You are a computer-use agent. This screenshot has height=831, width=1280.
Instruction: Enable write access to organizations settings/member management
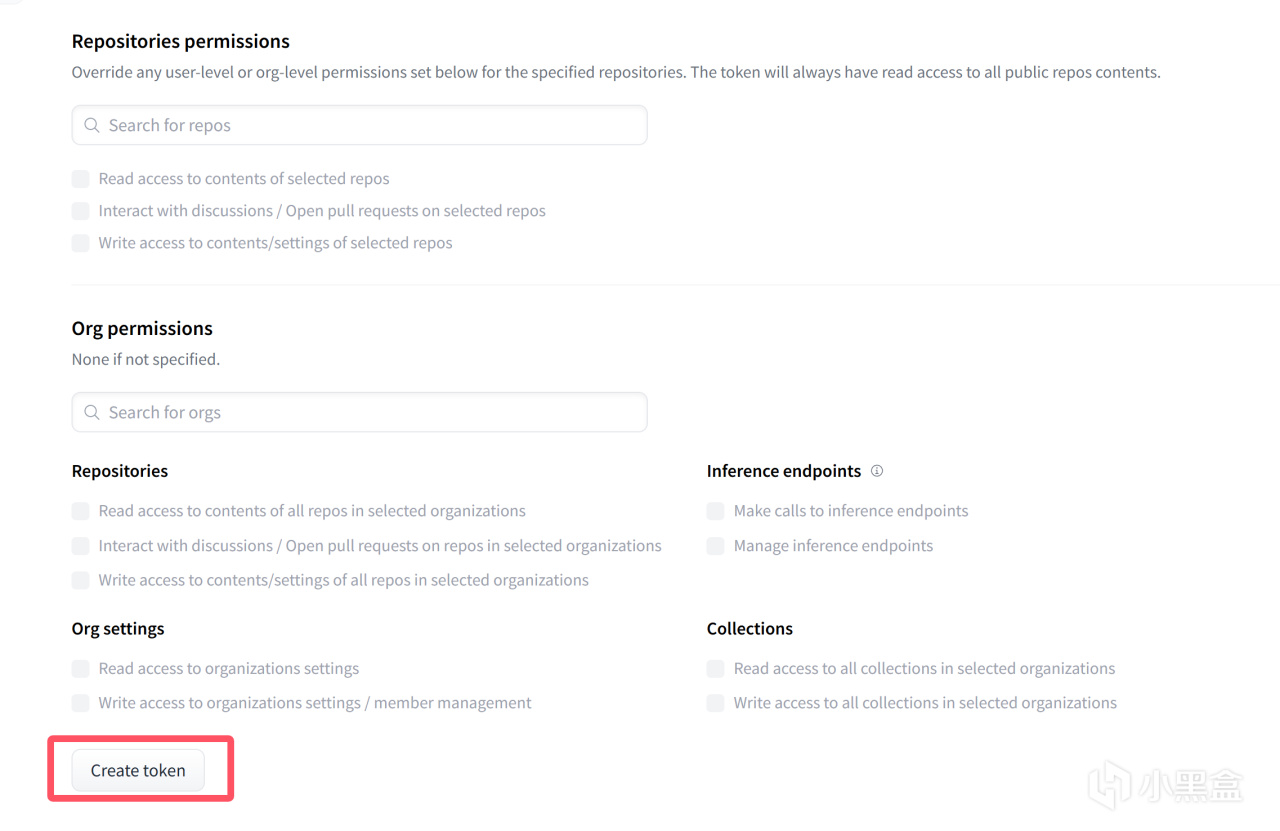pyautogui.click(x=81, y=703)
